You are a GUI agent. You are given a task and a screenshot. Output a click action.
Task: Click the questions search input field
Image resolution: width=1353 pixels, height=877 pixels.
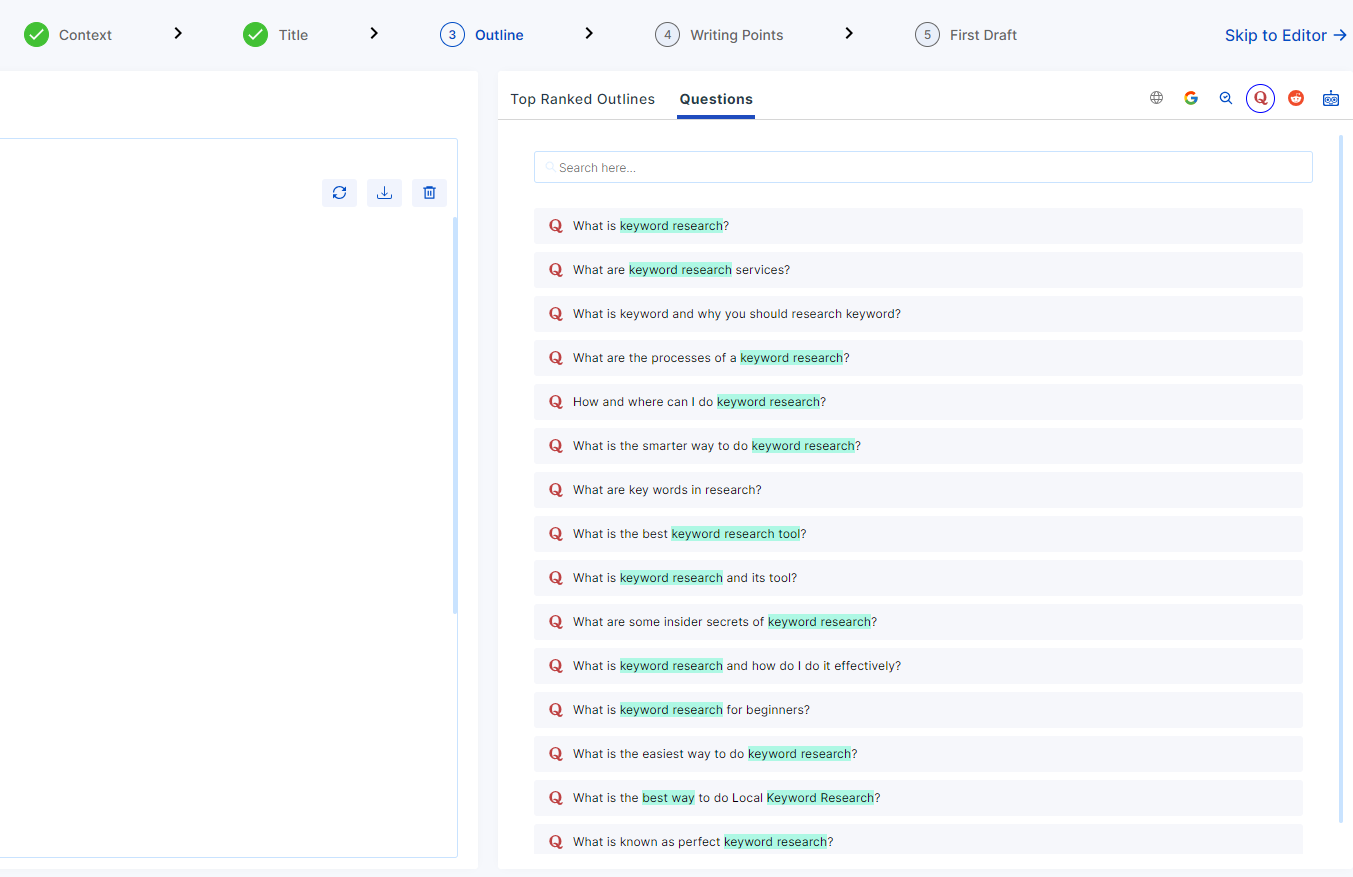[x=922, y=168]
